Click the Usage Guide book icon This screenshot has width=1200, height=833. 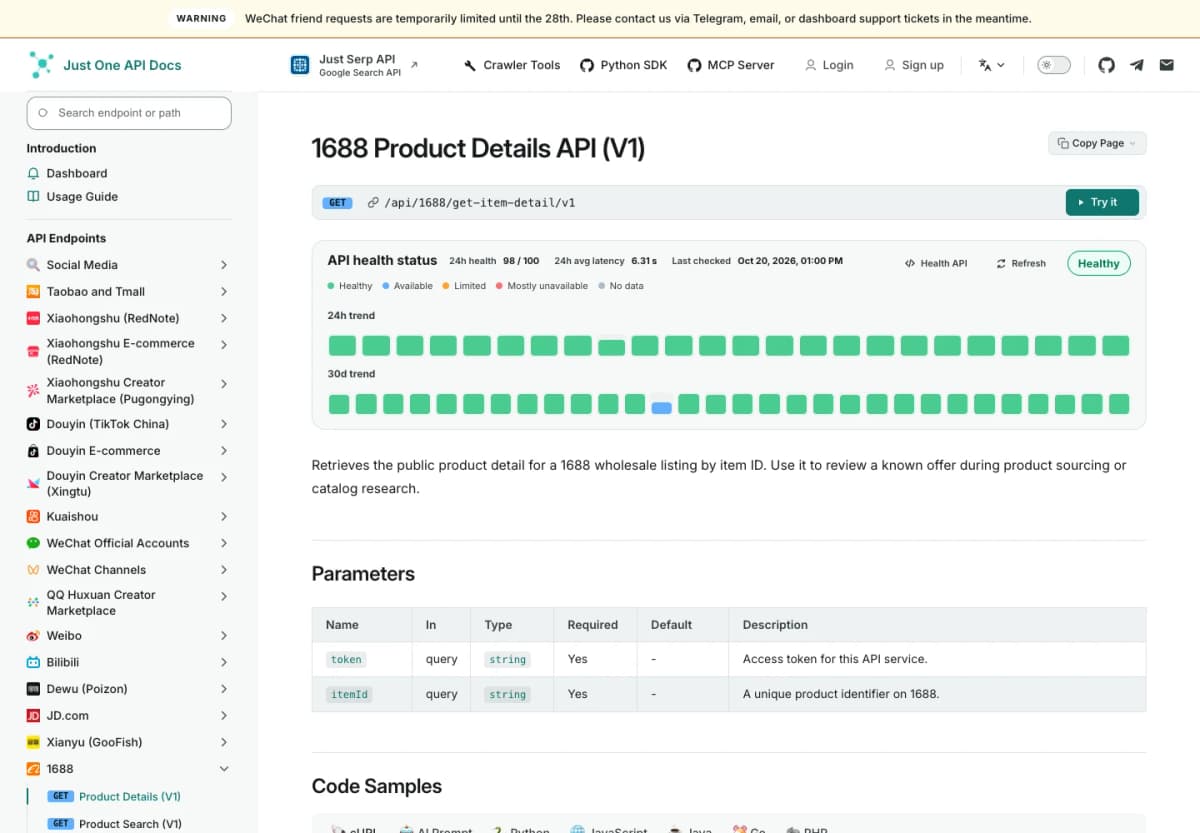click(x=34, y=197)
